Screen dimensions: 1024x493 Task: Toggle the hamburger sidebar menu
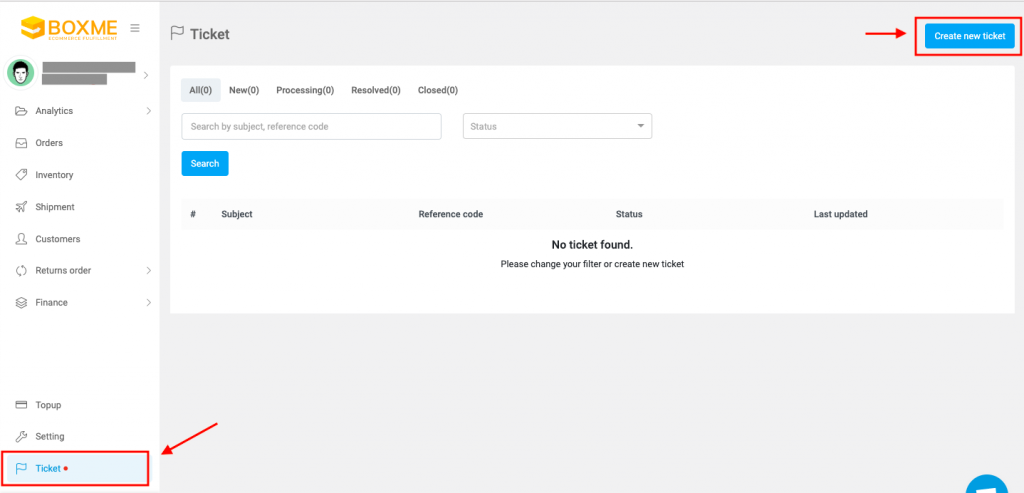(x=135, y=28)
